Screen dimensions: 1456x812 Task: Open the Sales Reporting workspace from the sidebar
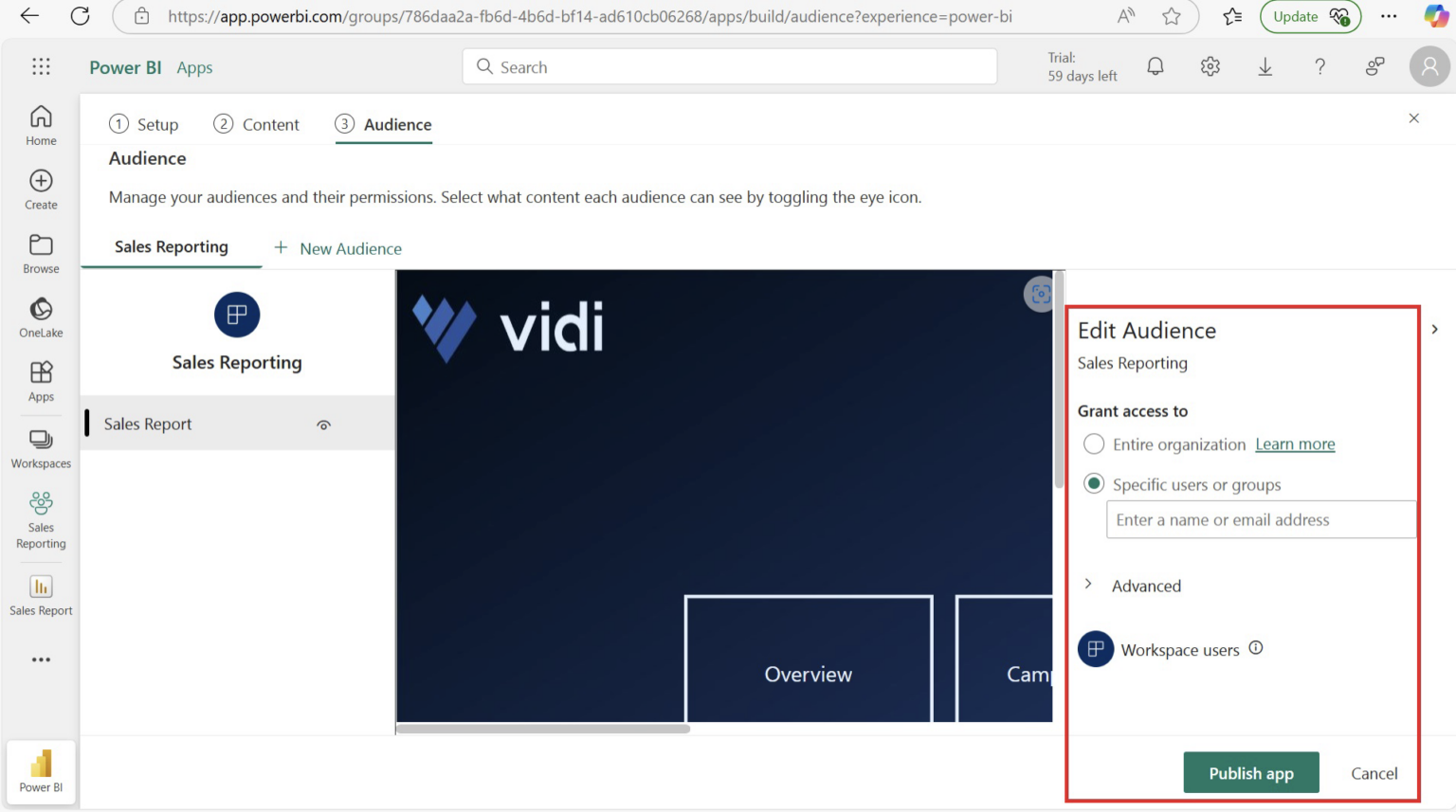[40, 519]
